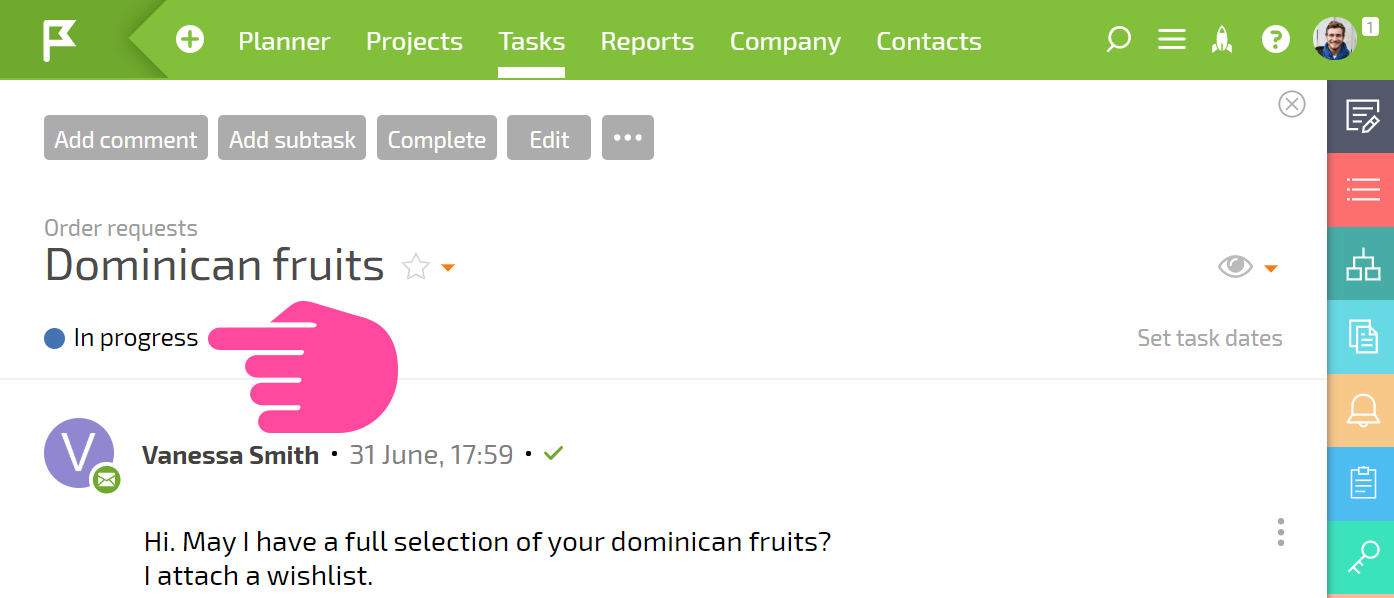This screenshot has width=1394, height=598.
Task: Open the hierarchy chart icon in the sidebar
Action: click(1361, 264)
